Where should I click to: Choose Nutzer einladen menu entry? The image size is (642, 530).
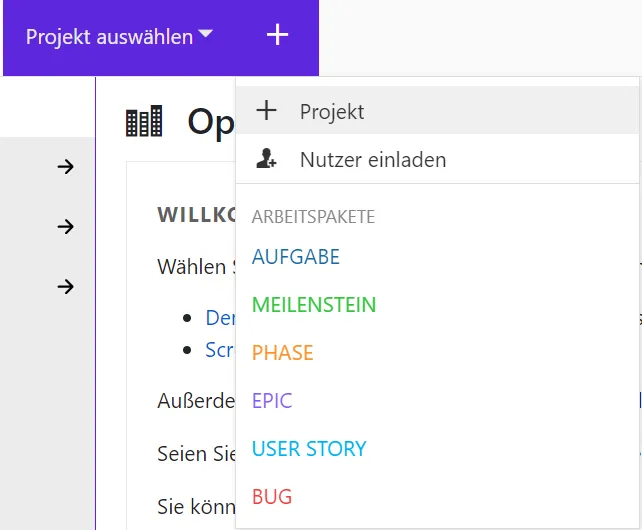point(372,160)
